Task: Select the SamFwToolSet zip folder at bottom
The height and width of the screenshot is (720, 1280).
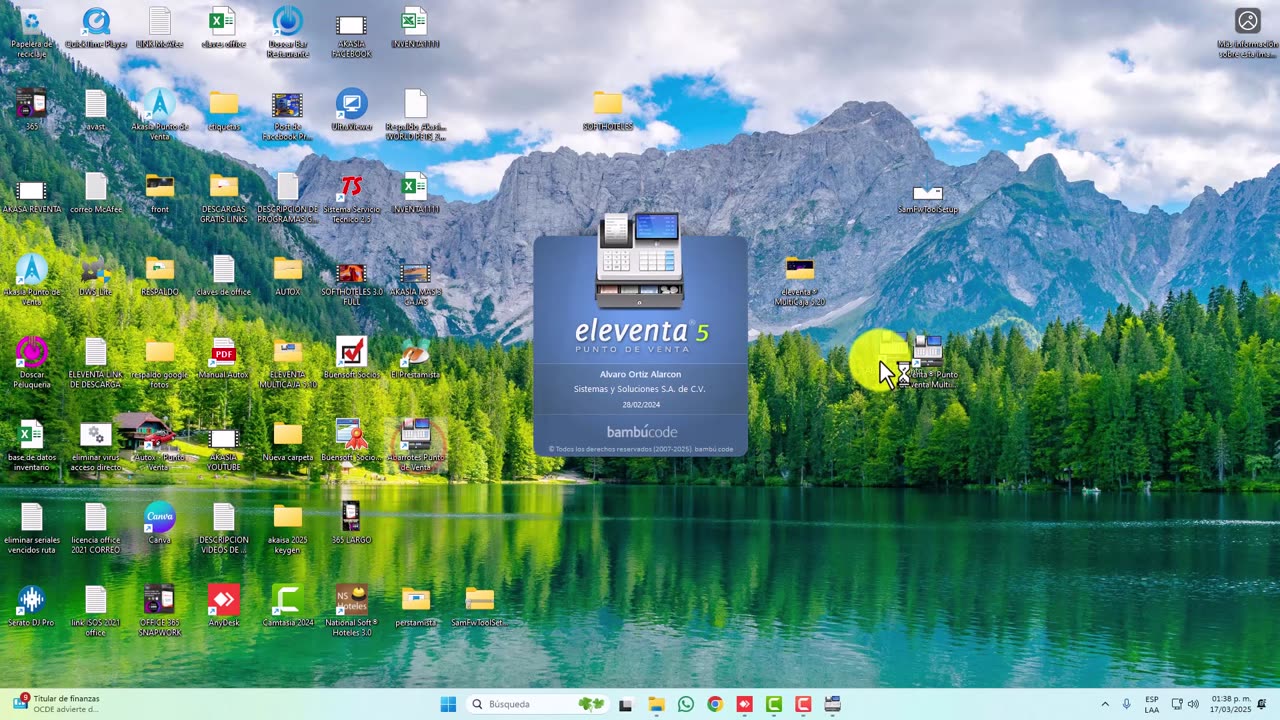Action: [479, 606]
